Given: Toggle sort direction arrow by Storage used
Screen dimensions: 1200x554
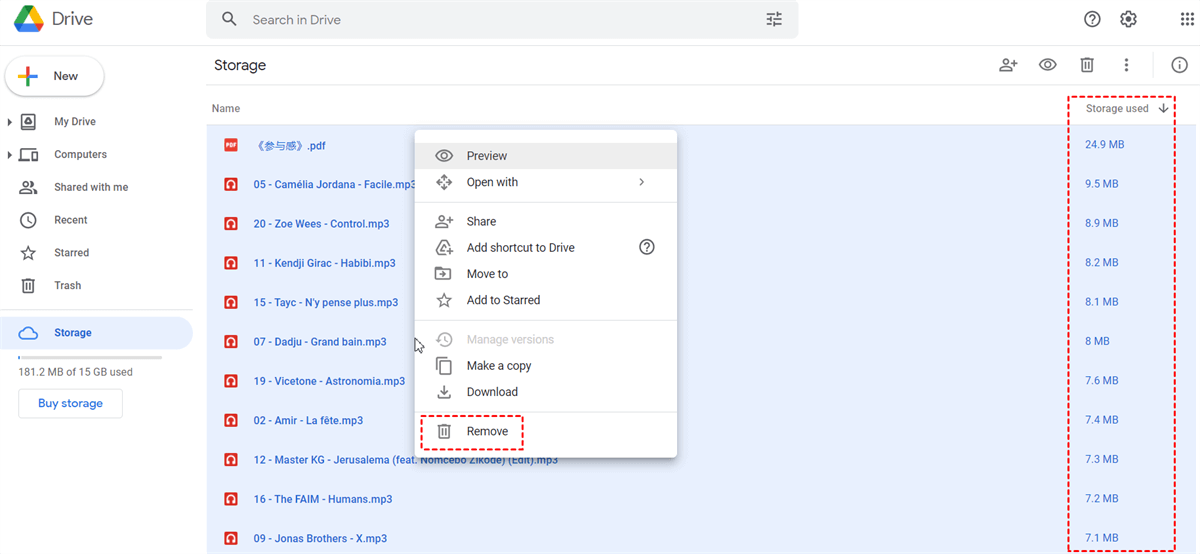Looking at the screenshot, I should point(1163,108).
